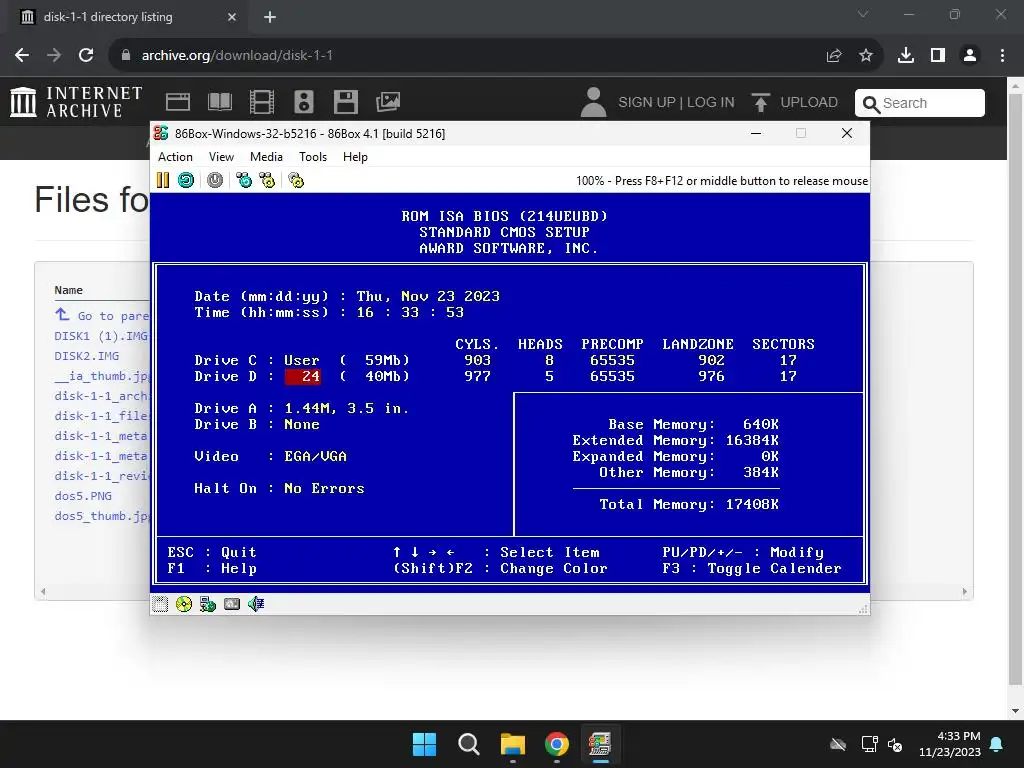Open the Windows Start menu
Screen dimensions: 1024x768
pos(424,744)
